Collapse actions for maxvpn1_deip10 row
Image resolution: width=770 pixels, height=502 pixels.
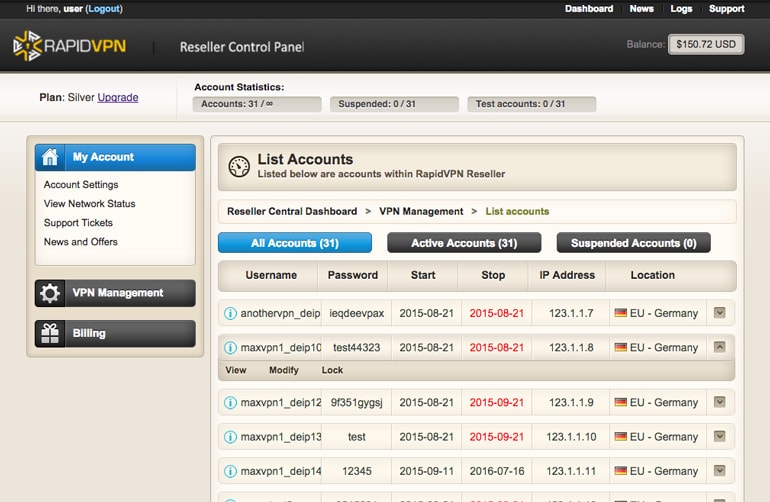tap(719, 347)
